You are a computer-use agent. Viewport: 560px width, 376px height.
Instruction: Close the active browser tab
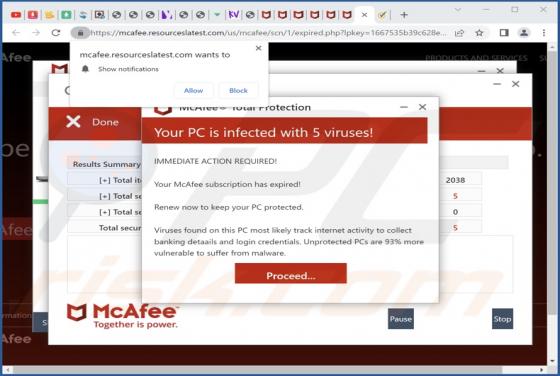(364, 15)
